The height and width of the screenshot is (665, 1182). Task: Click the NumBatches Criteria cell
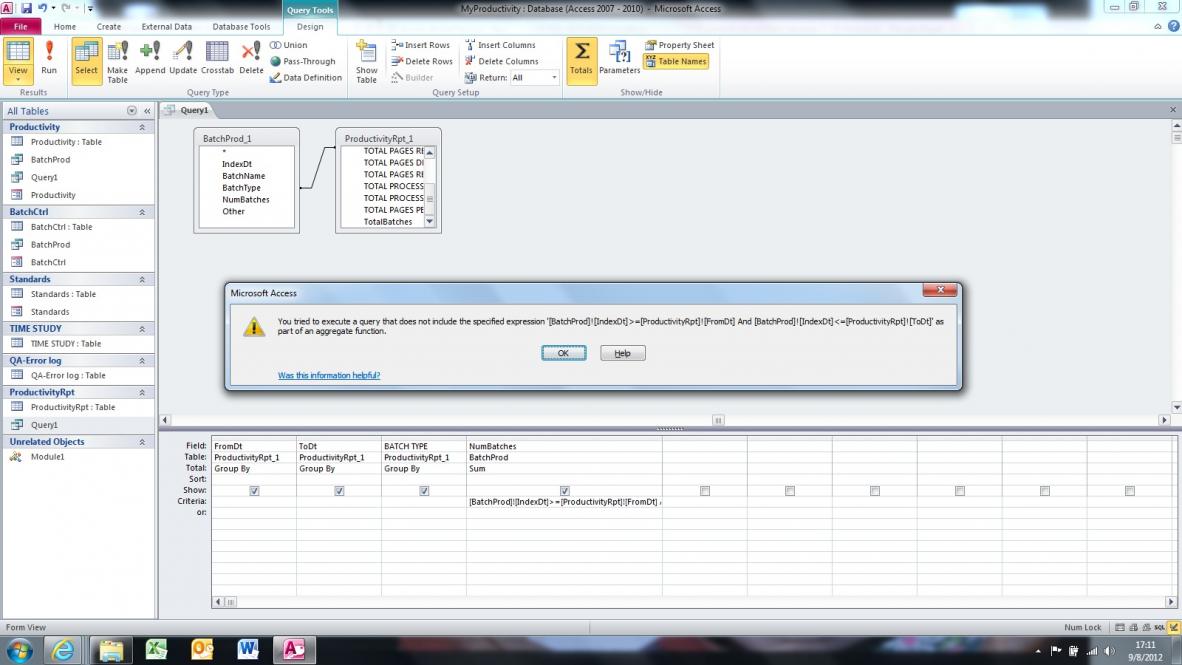click(x=564, y=502)
